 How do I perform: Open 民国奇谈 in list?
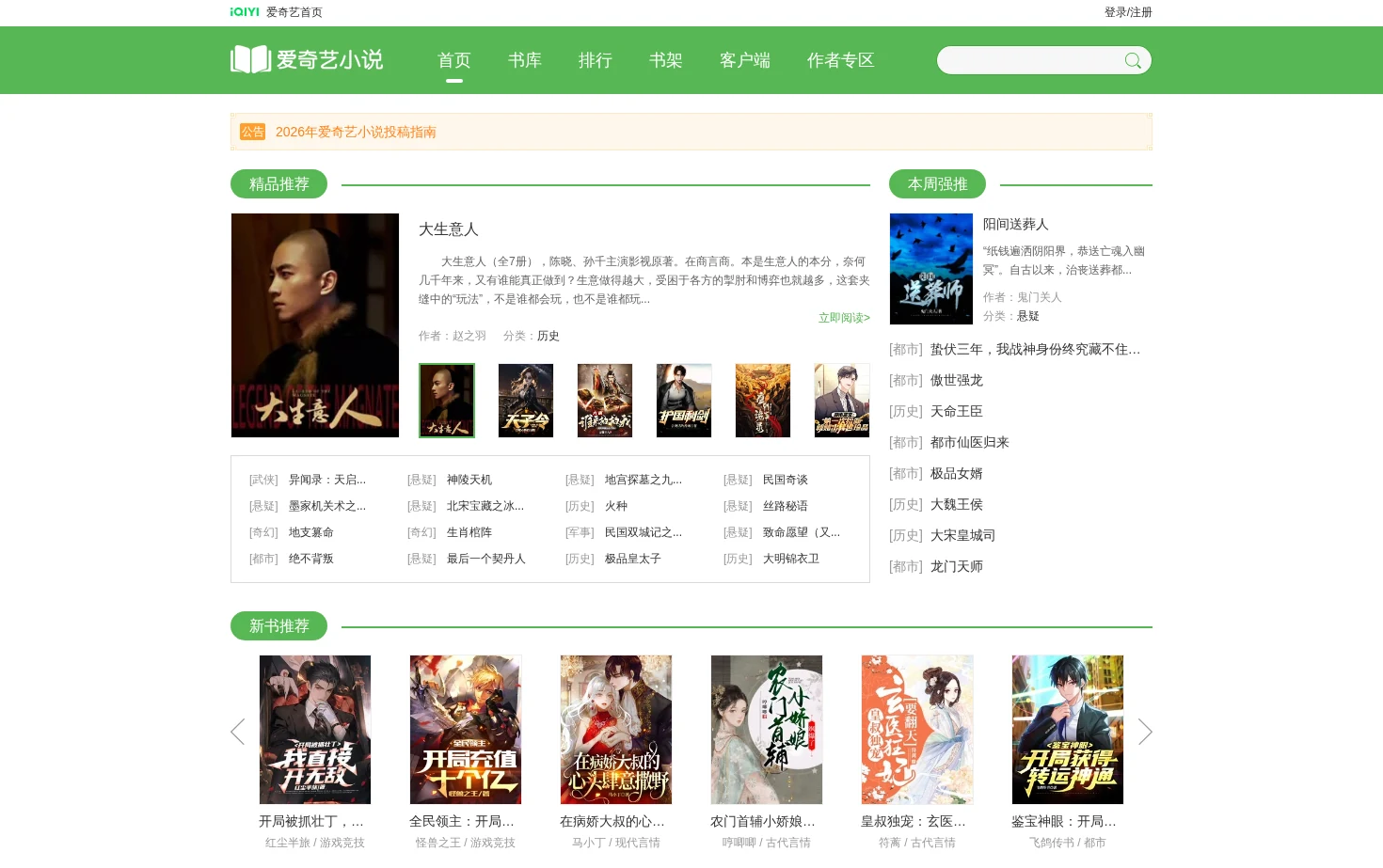click(x=786, y=480)
